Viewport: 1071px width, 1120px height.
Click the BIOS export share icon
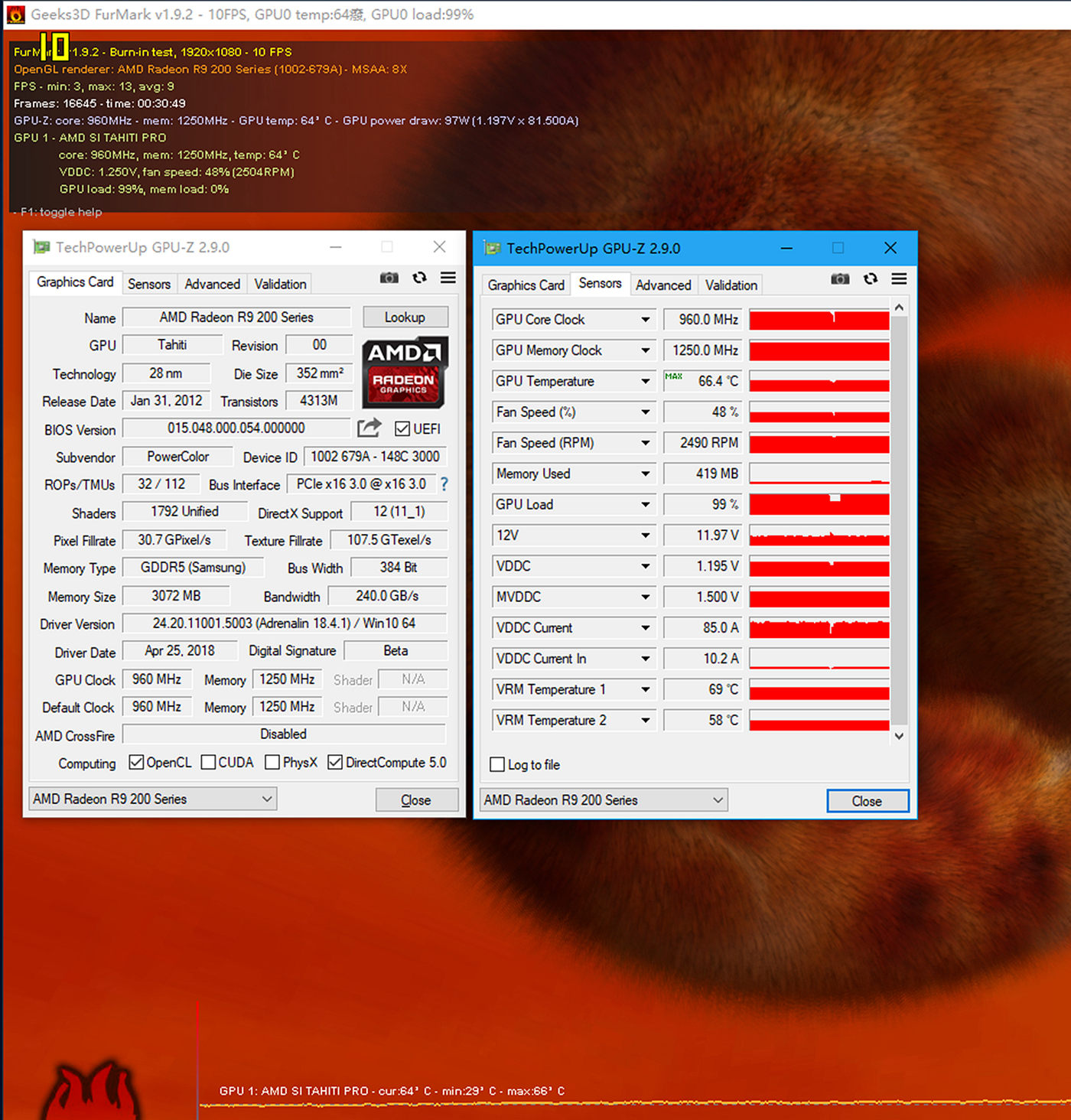(x=369, y=428)
